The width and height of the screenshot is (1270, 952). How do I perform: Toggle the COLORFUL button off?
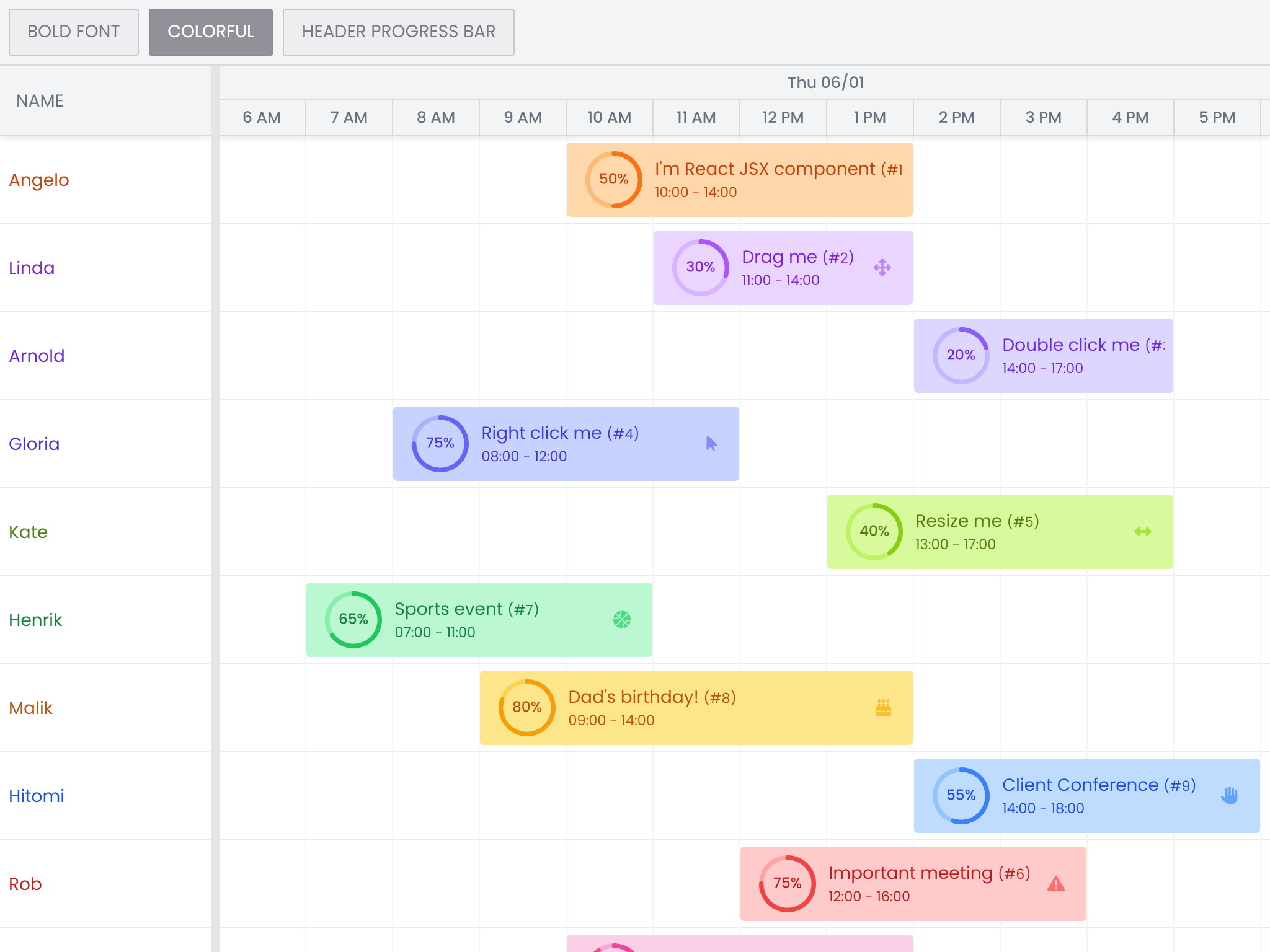tap(211, 32)
